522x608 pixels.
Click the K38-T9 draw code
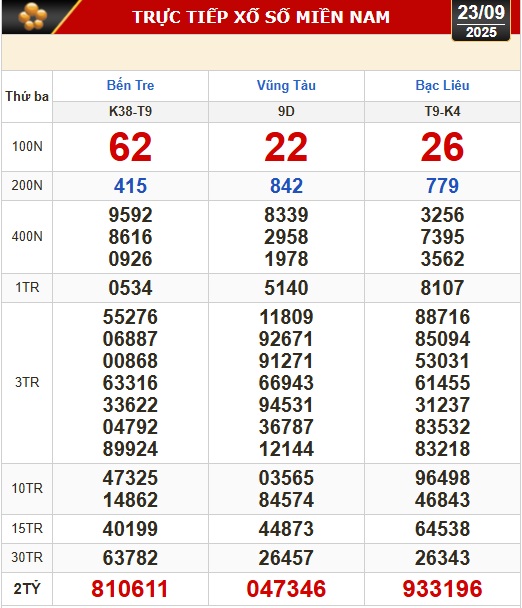click(130, 112)
